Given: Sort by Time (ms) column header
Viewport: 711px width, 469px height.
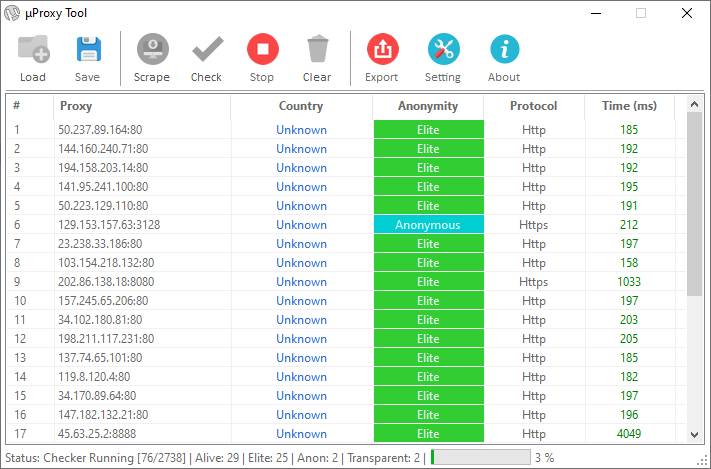Looking at the screenshot, I should [629, 106].
